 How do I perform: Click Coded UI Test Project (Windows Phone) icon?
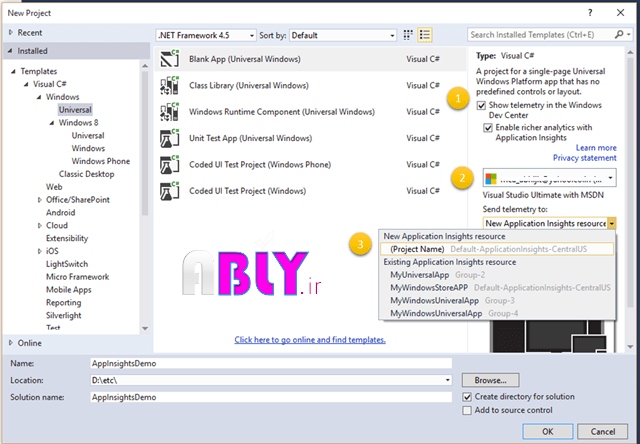point(169,164)
